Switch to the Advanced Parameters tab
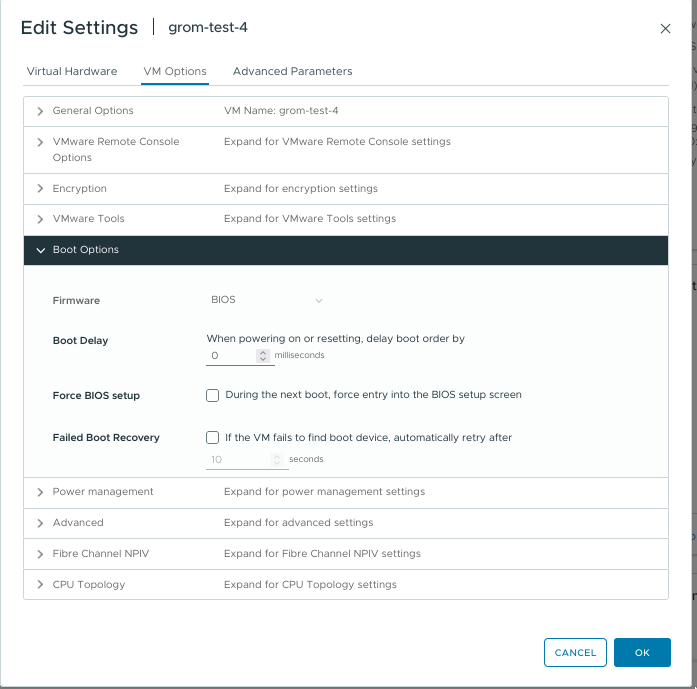This screenshot has height=689, width=697. pos(292,71)
